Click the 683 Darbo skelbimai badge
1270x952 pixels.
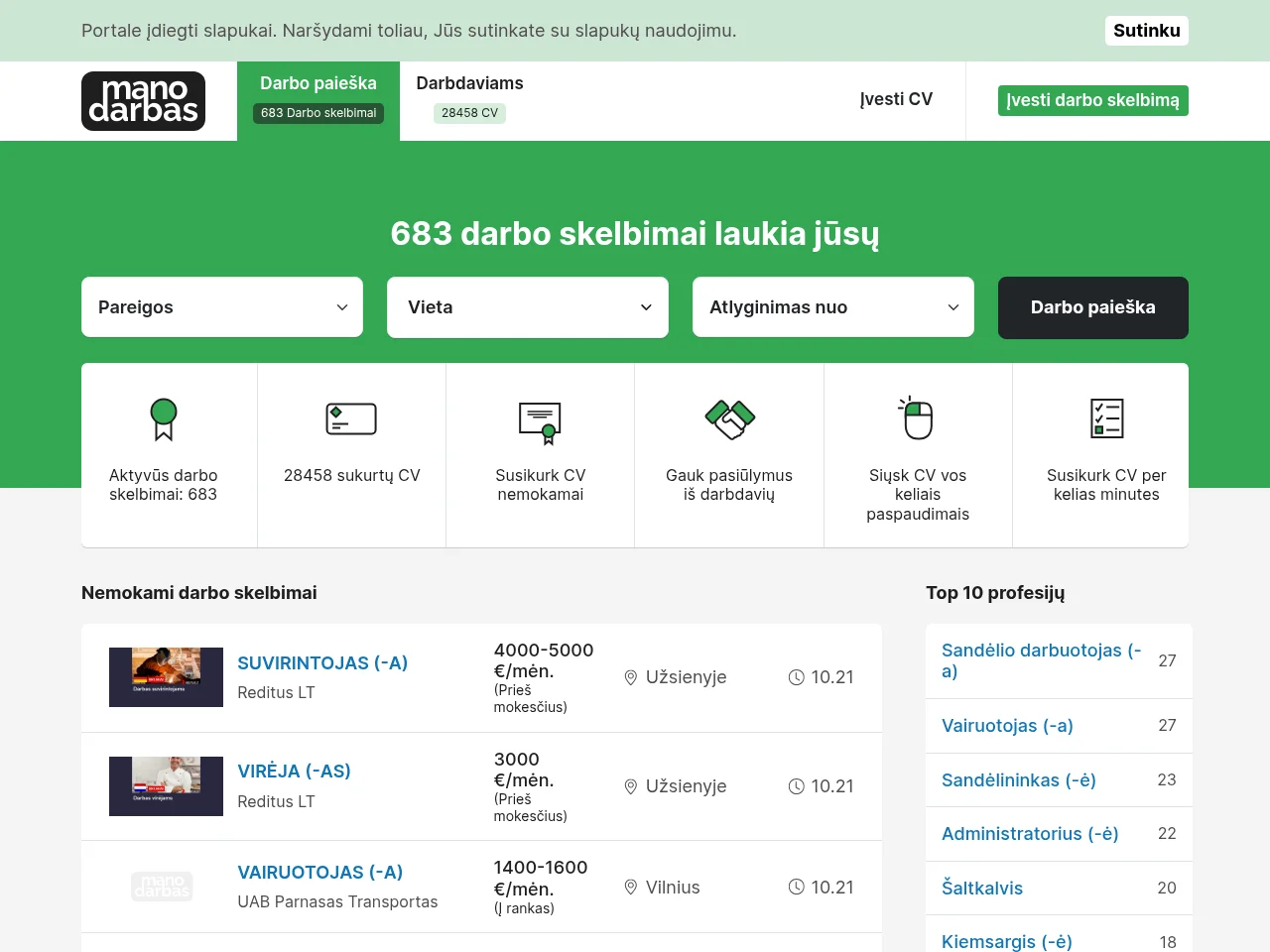coord(318,113)
